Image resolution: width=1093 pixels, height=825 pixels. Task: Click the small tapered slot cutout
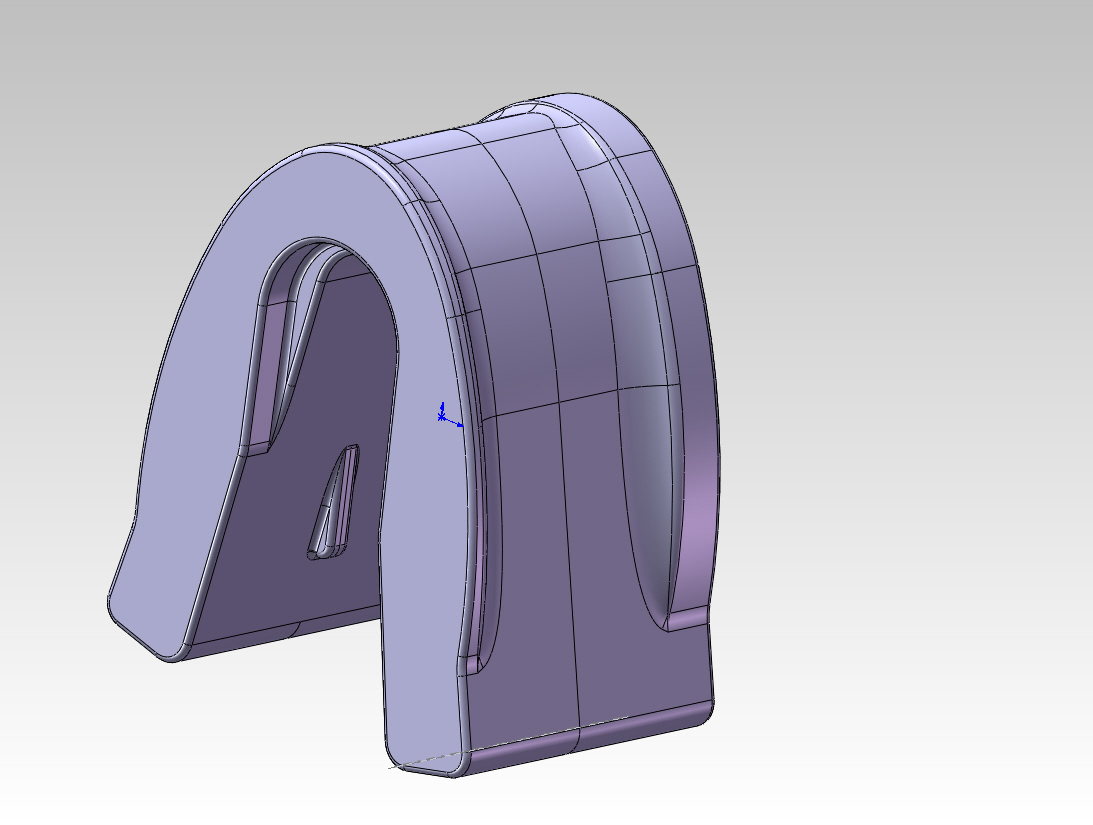[x=335, y=503]
